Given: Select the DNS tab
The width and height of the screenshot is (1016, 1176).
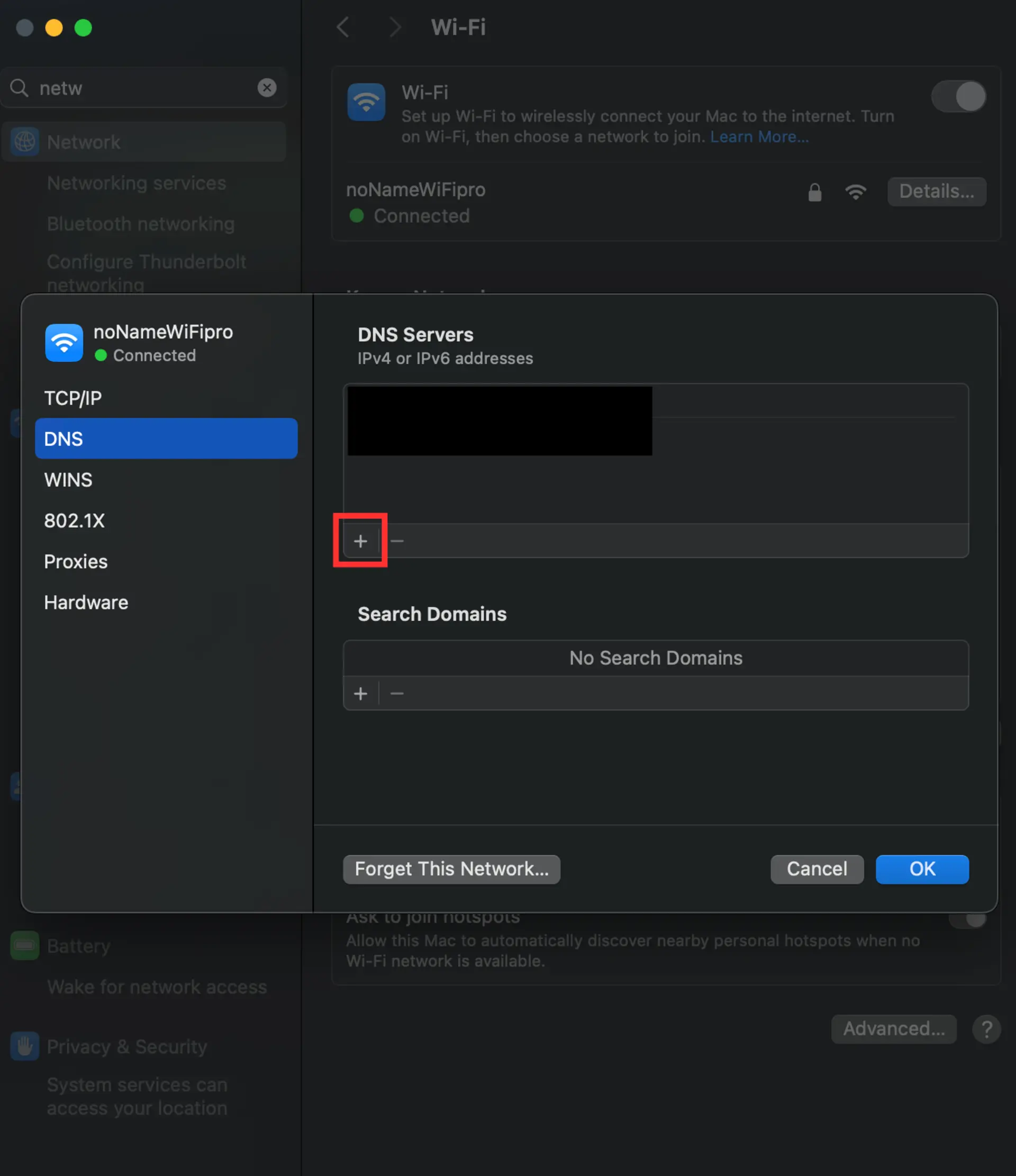Looking at the screenshot, I should (166, 439).
